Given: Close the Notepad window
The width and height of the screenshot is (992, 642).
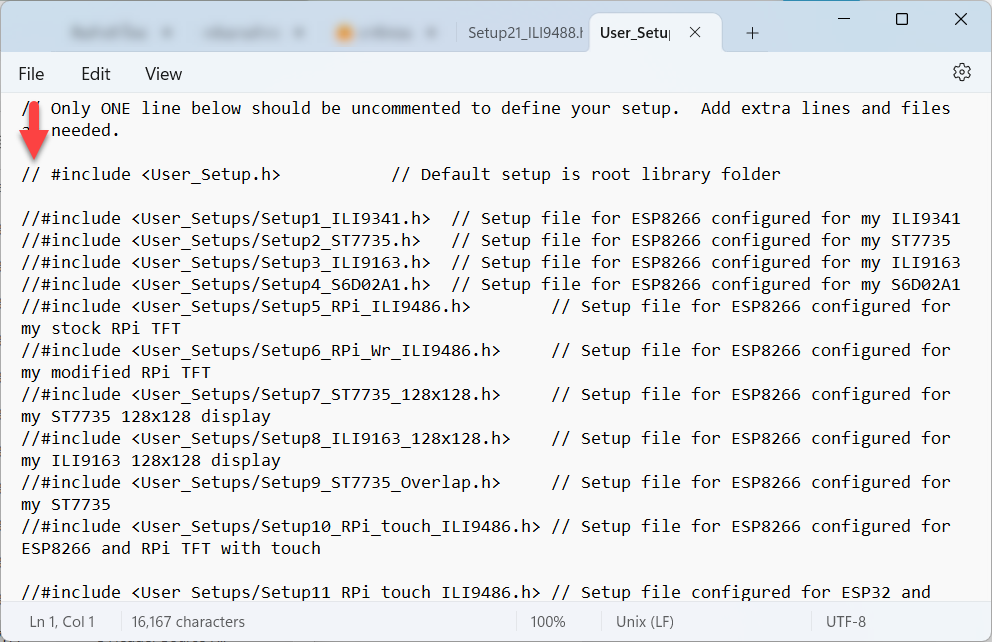Looking at the screenshot, I should [x=960, y=19].
